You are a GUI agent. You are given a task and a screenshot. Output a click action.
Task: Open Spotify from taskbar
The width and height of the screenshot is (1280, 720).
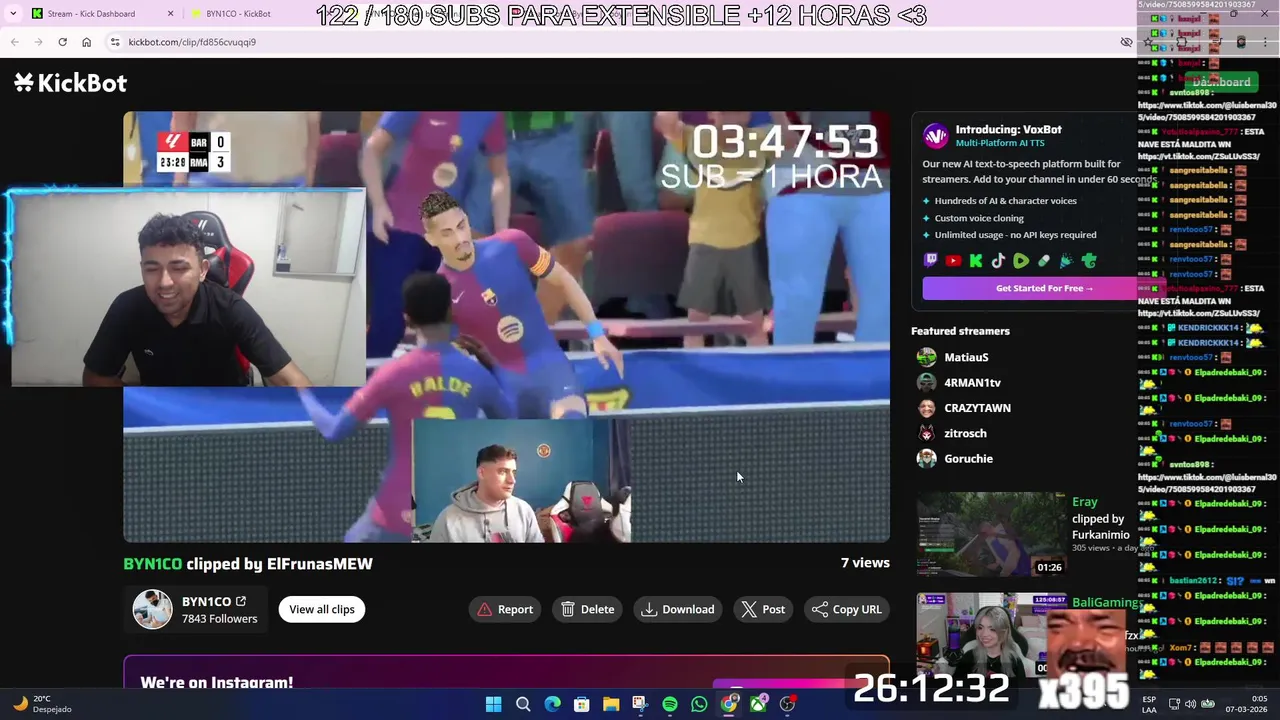(670, 704)
